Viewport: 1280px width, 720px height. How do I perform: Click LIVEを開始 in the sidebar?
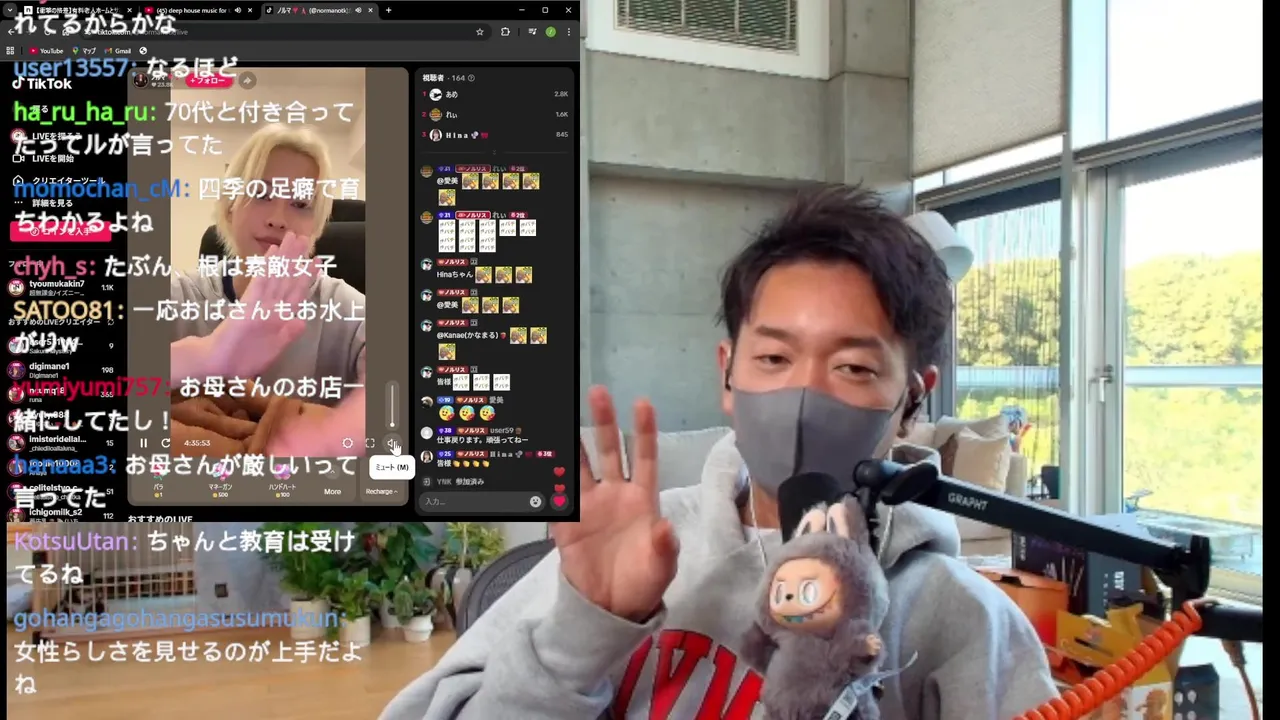[45, 158]
